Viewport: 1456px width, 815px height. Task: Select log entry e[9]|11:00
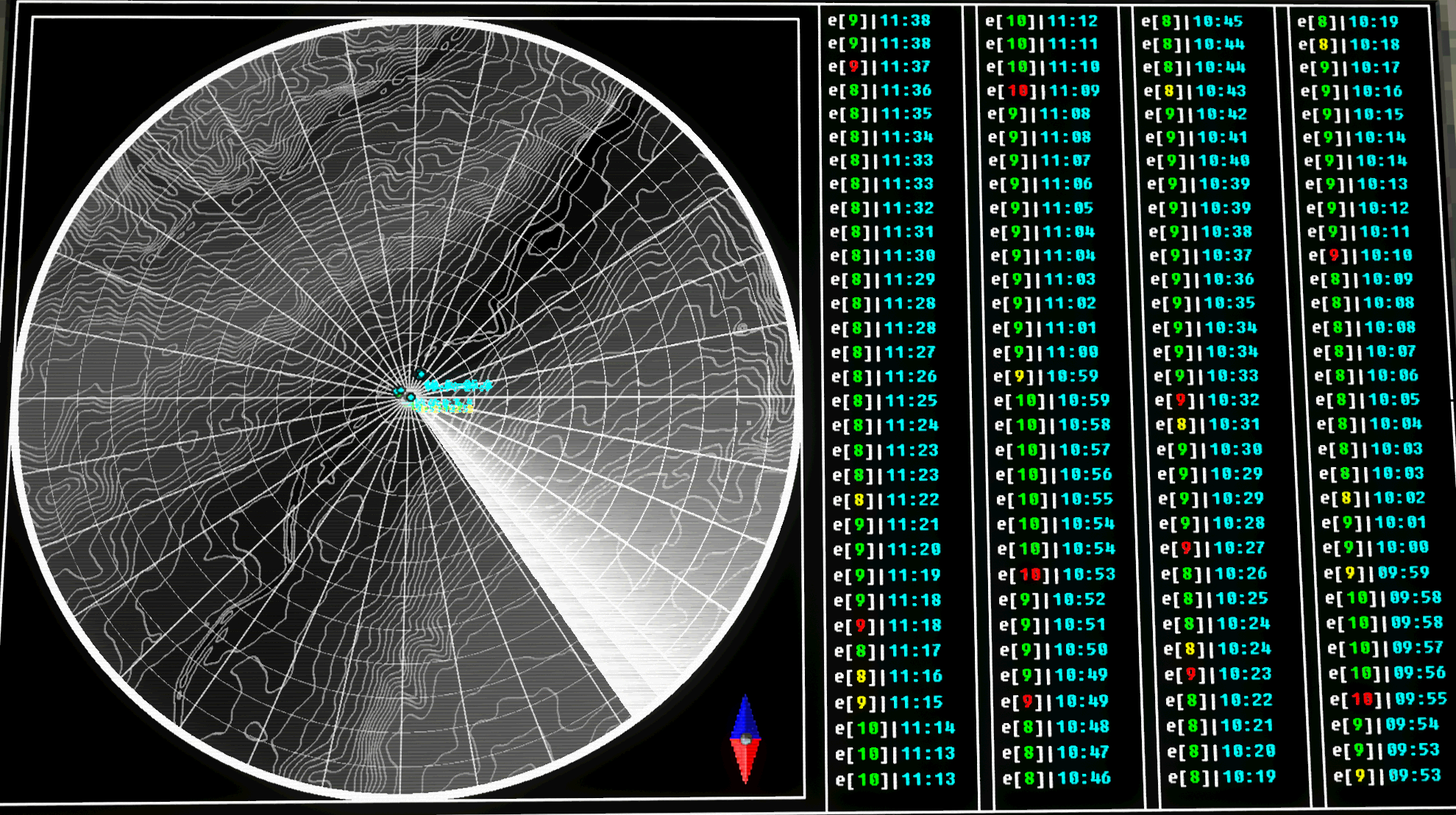(1045, 352)
